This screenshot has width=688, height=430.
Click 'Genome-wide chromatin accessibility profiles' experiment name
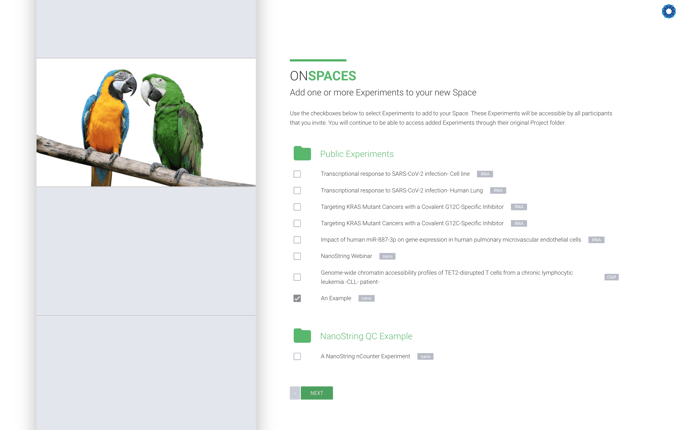coord(447,277)
